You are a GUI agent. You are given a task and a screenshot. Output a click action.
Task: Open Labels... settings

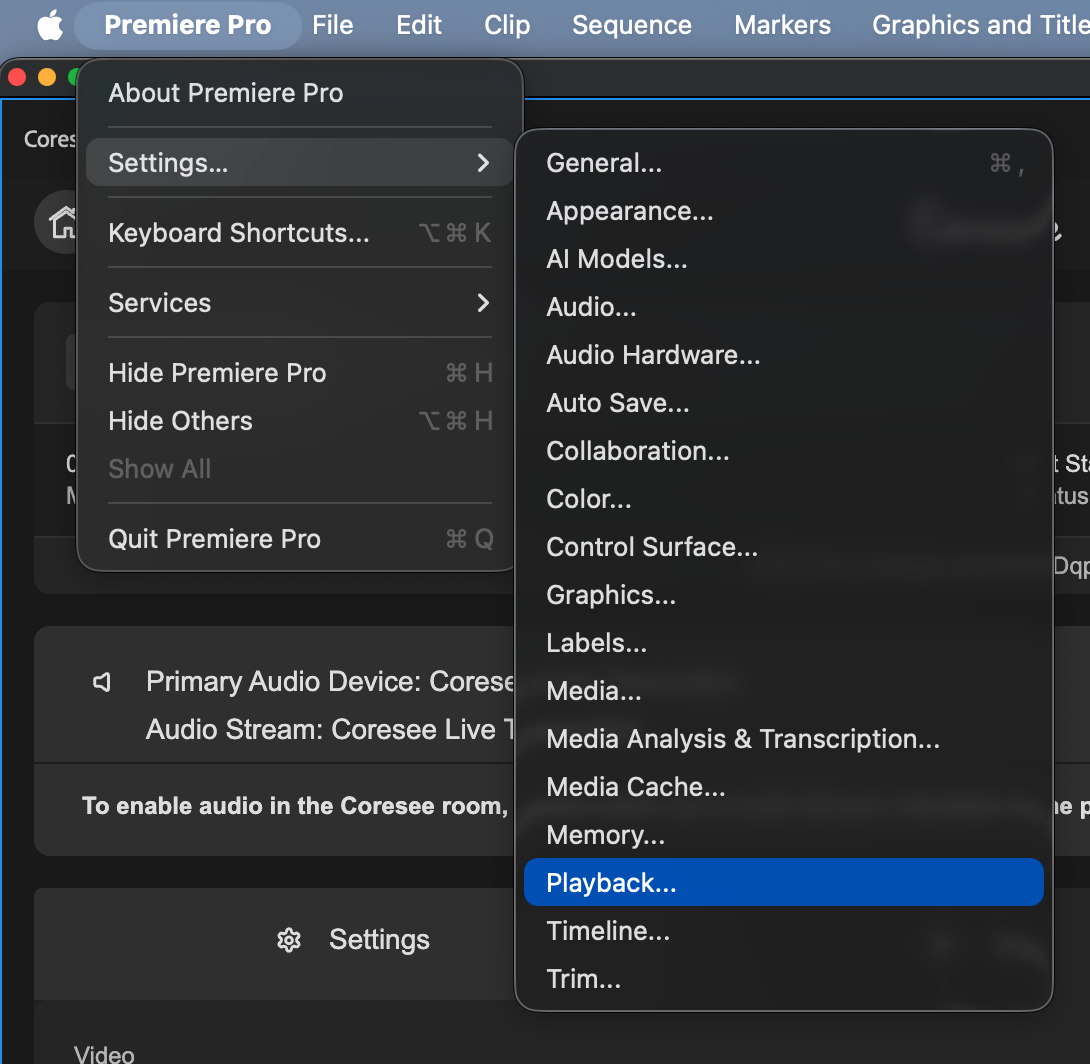[783, 643]
